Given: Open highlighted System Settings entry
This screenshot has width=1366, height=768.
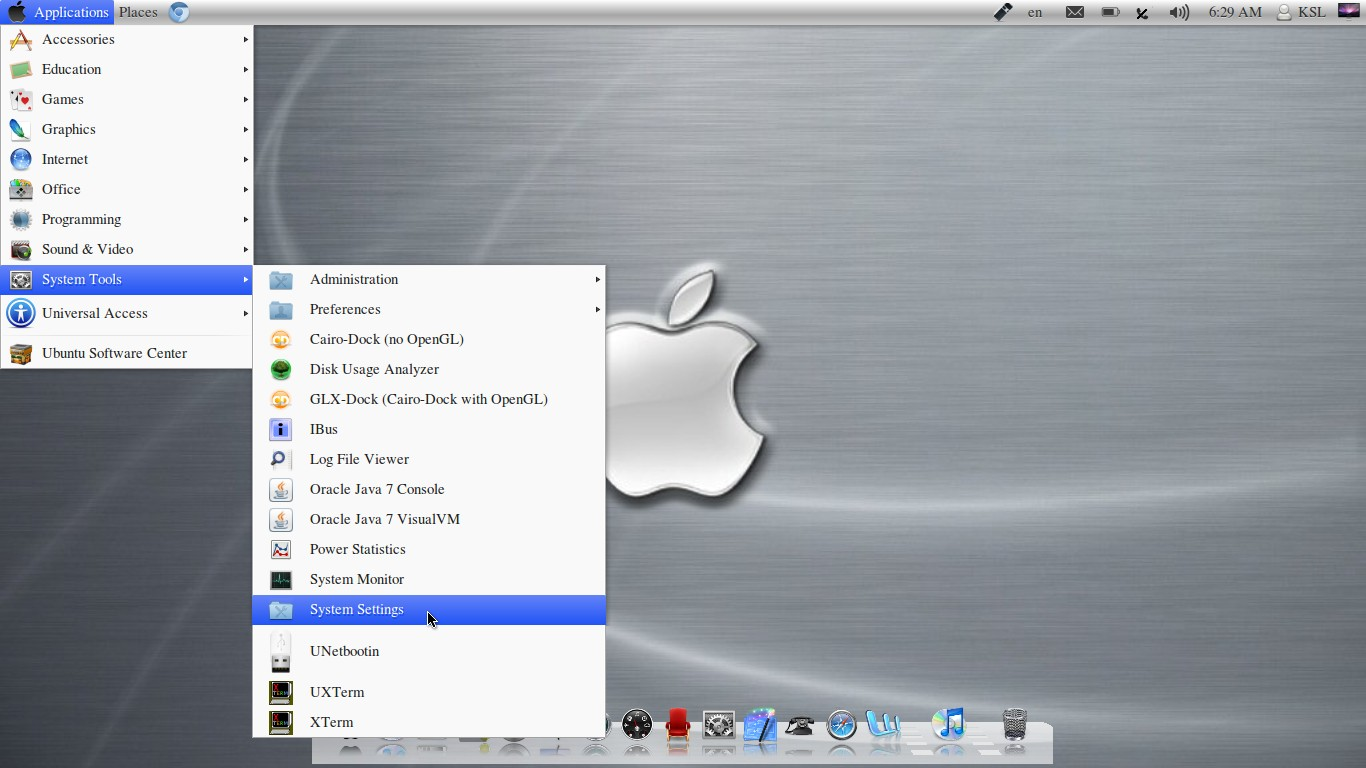Looking at the screenshot, I should pyautogui.click(x=429, y=609).
